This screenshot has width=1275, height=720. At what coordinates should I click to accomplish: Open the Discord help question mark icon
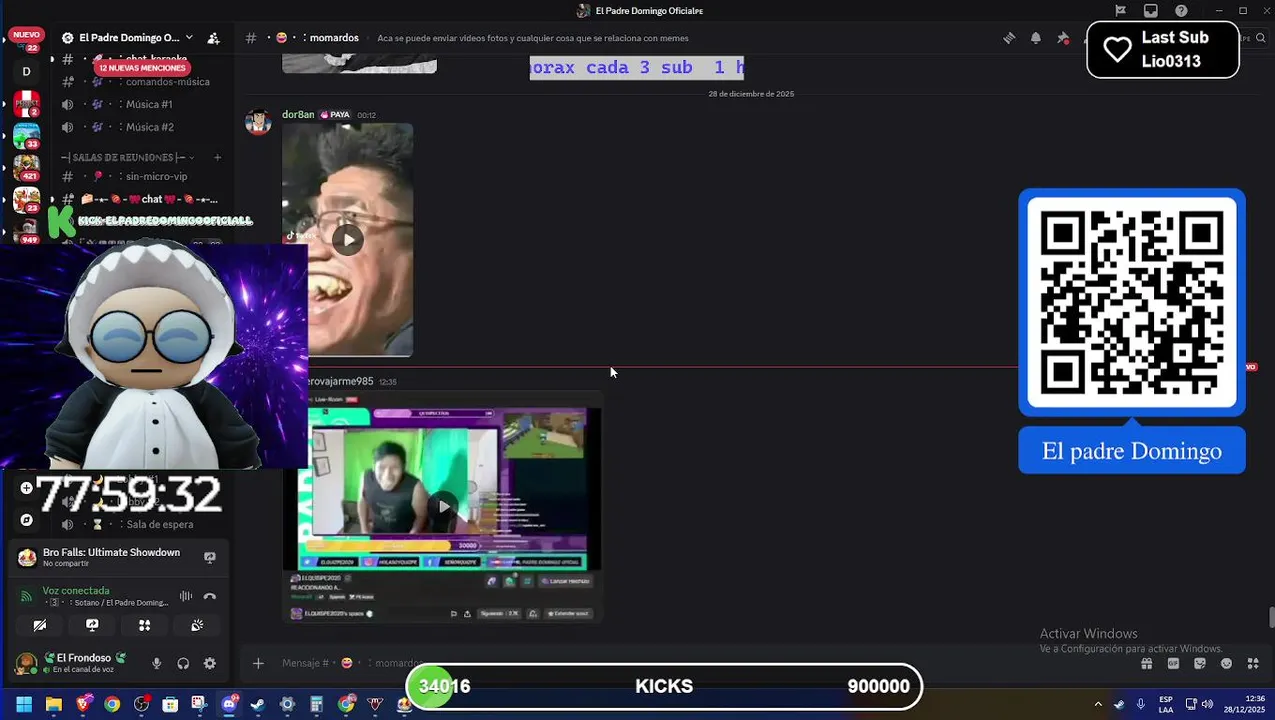[x=1181, y=11]
